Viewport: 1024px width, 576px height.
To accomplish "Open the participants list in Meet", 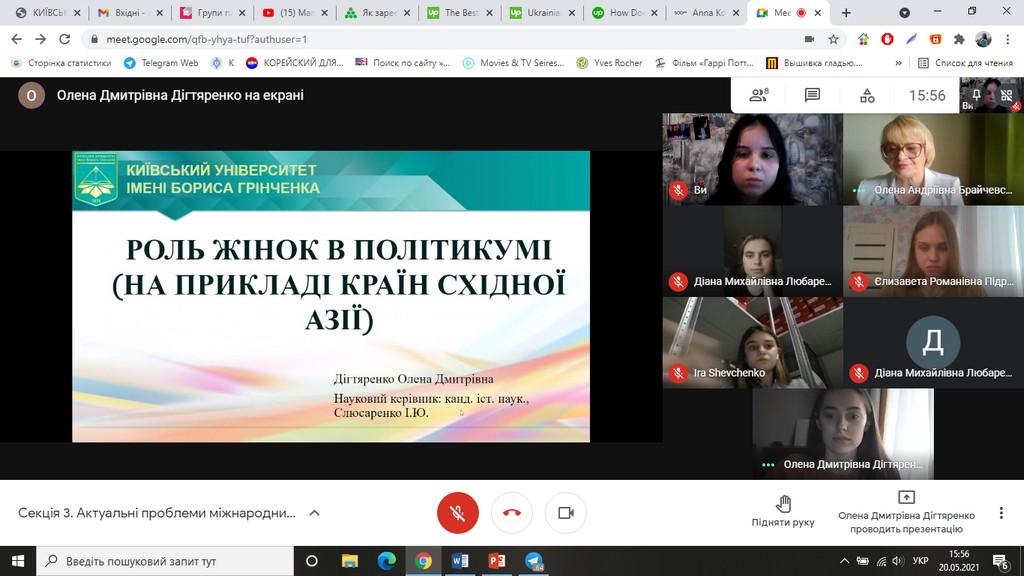I will point(759,96).
